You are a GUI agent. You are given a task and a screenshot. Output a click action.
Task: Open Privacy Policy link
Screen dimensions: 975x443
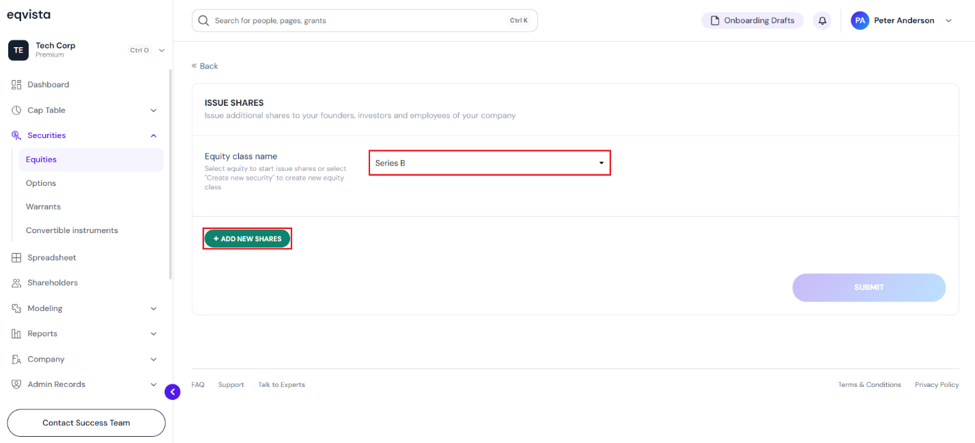[936, 385]
